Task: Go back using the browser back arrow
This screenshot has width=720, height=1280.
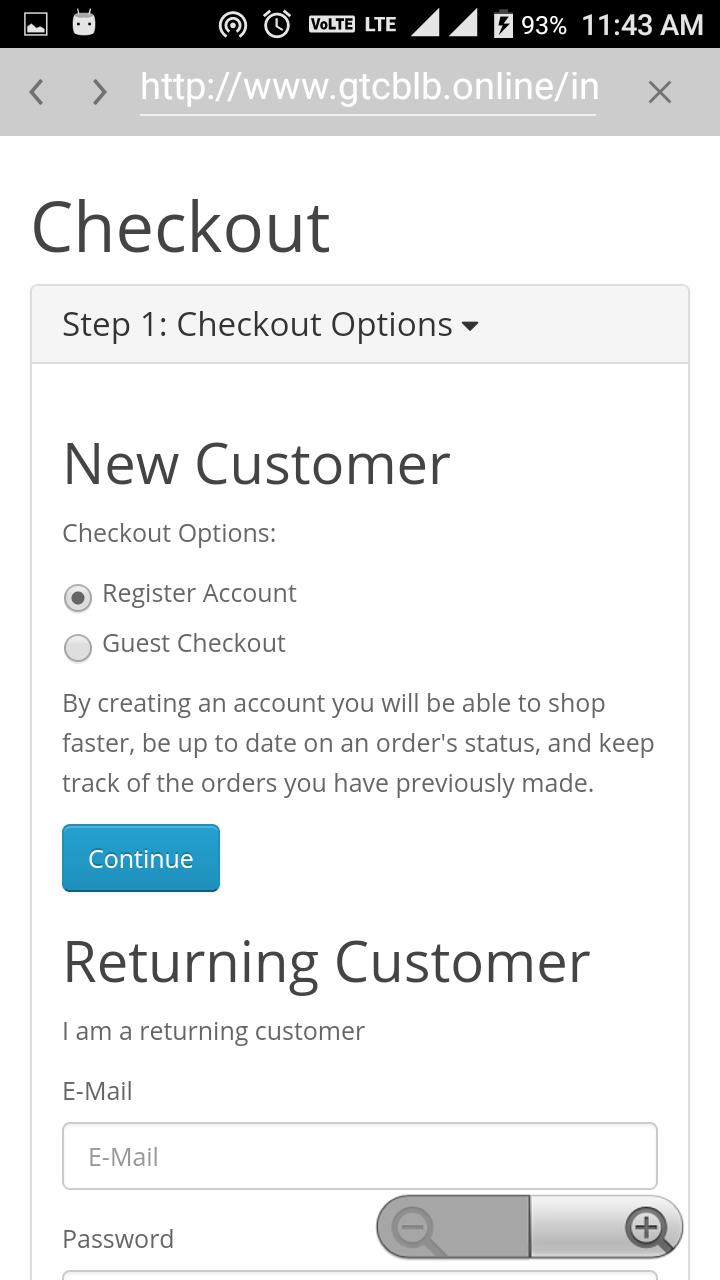Action: [x=37, y=92]
